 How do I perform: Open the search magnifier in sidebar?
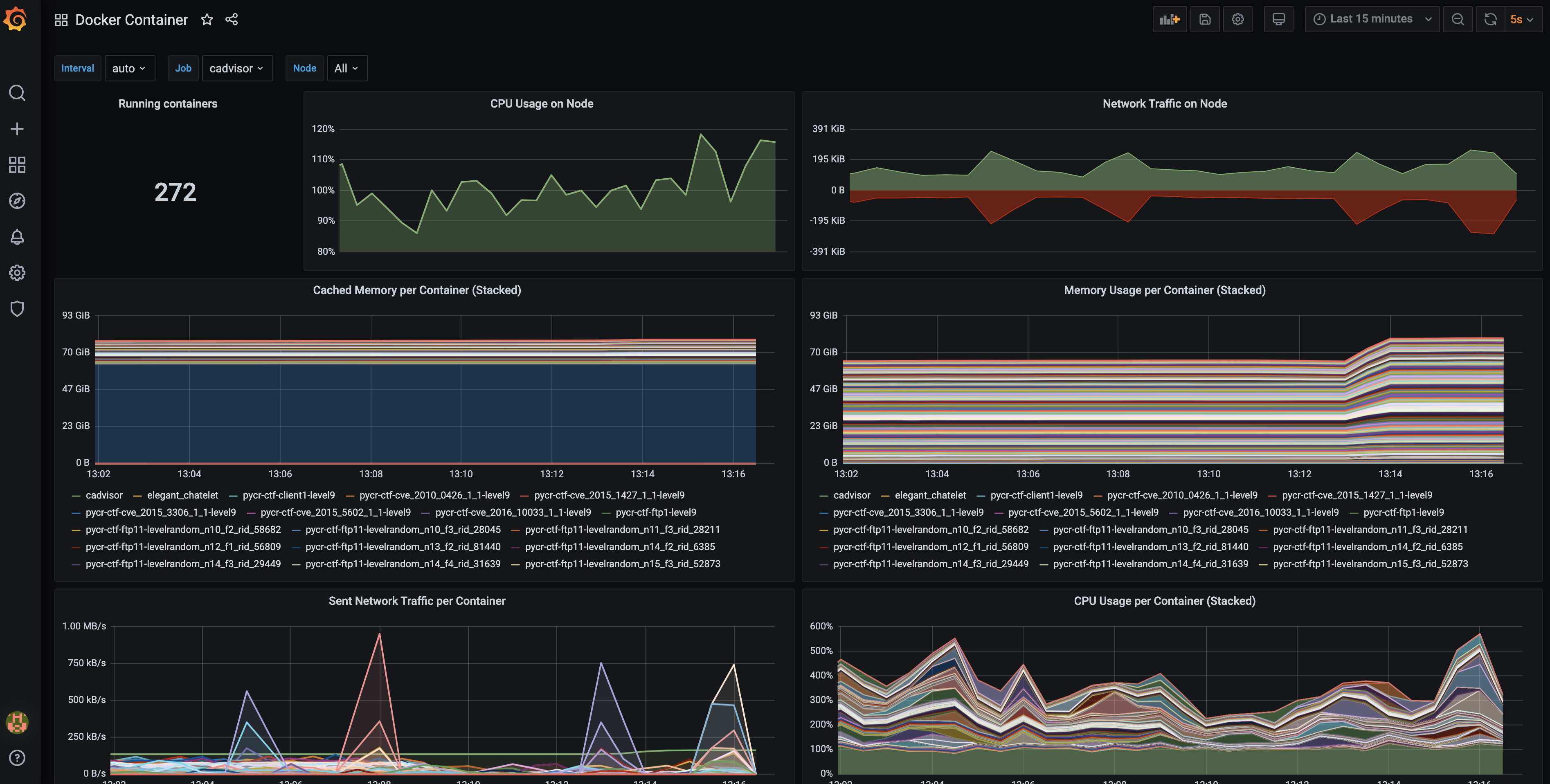(x=17, y=93)
